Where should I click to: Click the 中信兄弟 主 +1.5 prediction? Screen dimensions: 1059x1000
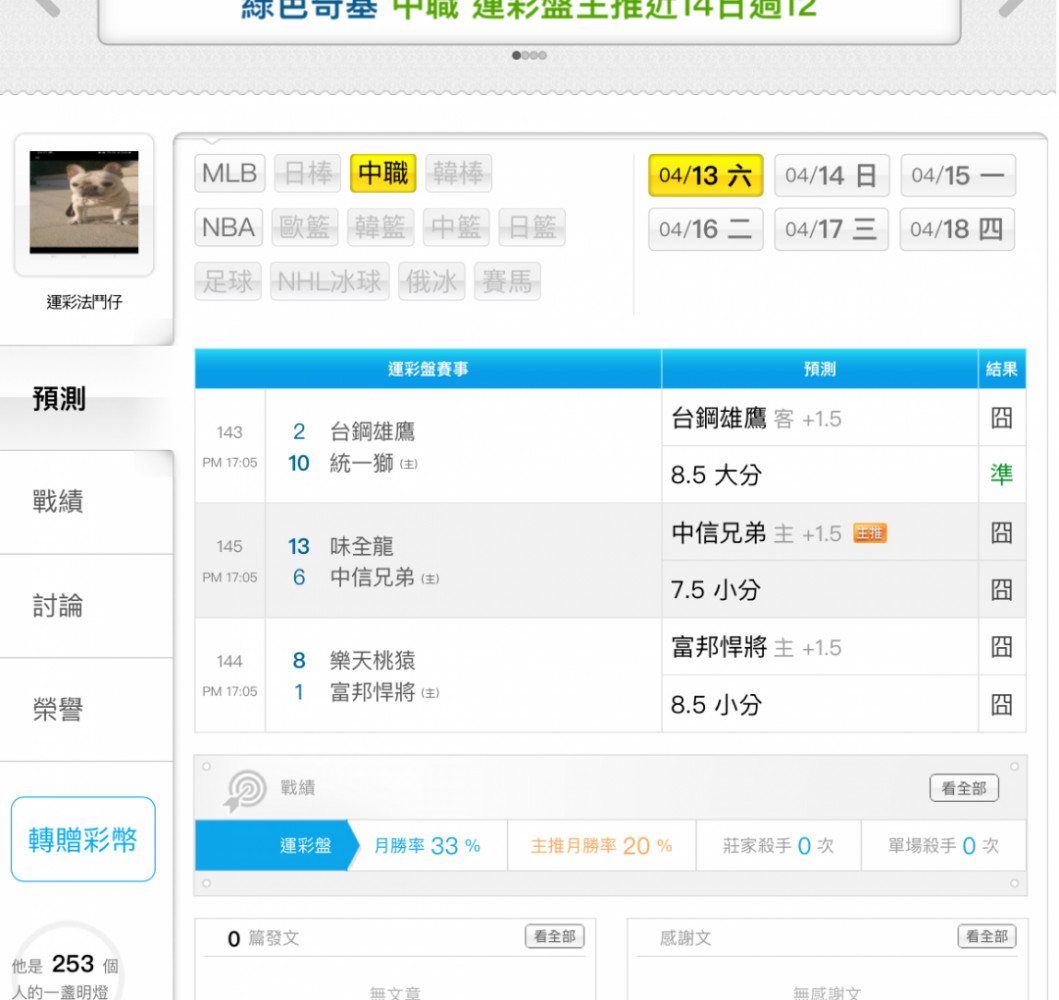[756, 533]
